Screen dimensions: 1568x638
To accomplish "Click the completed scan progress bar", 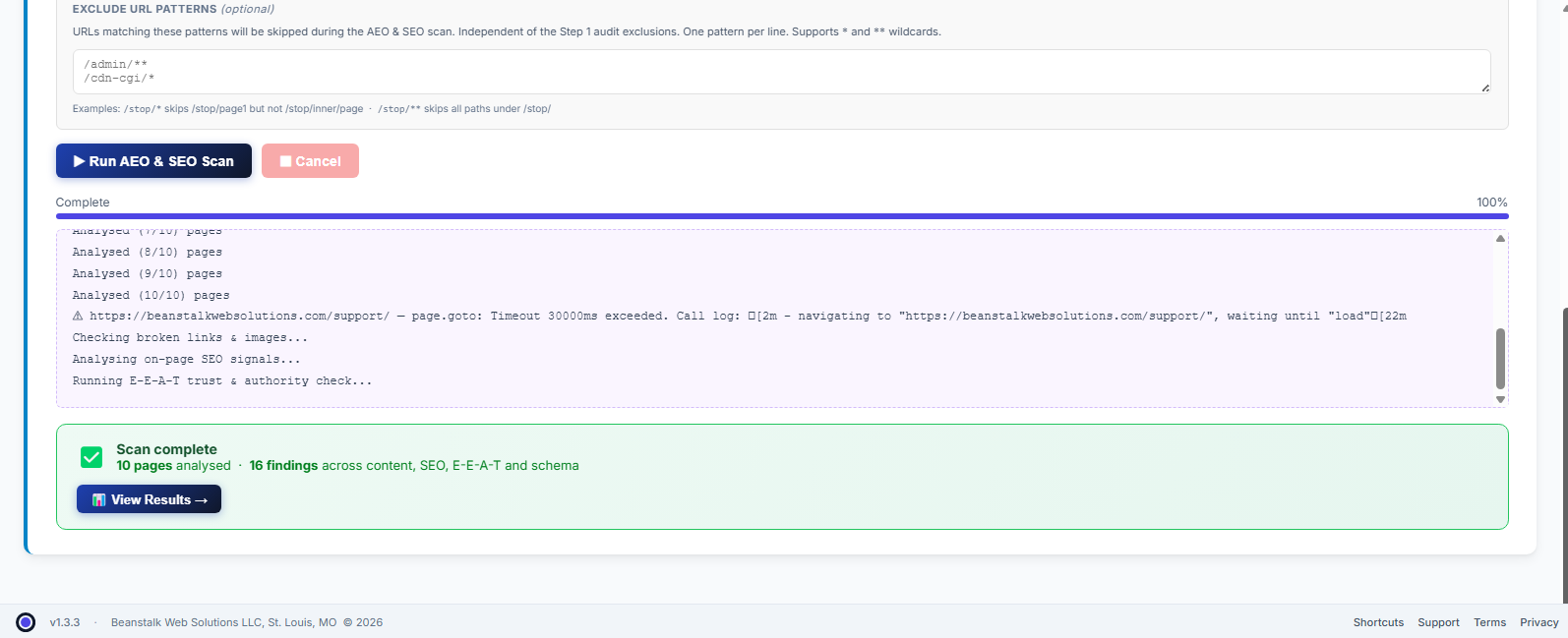I will (x=782, y=216).
